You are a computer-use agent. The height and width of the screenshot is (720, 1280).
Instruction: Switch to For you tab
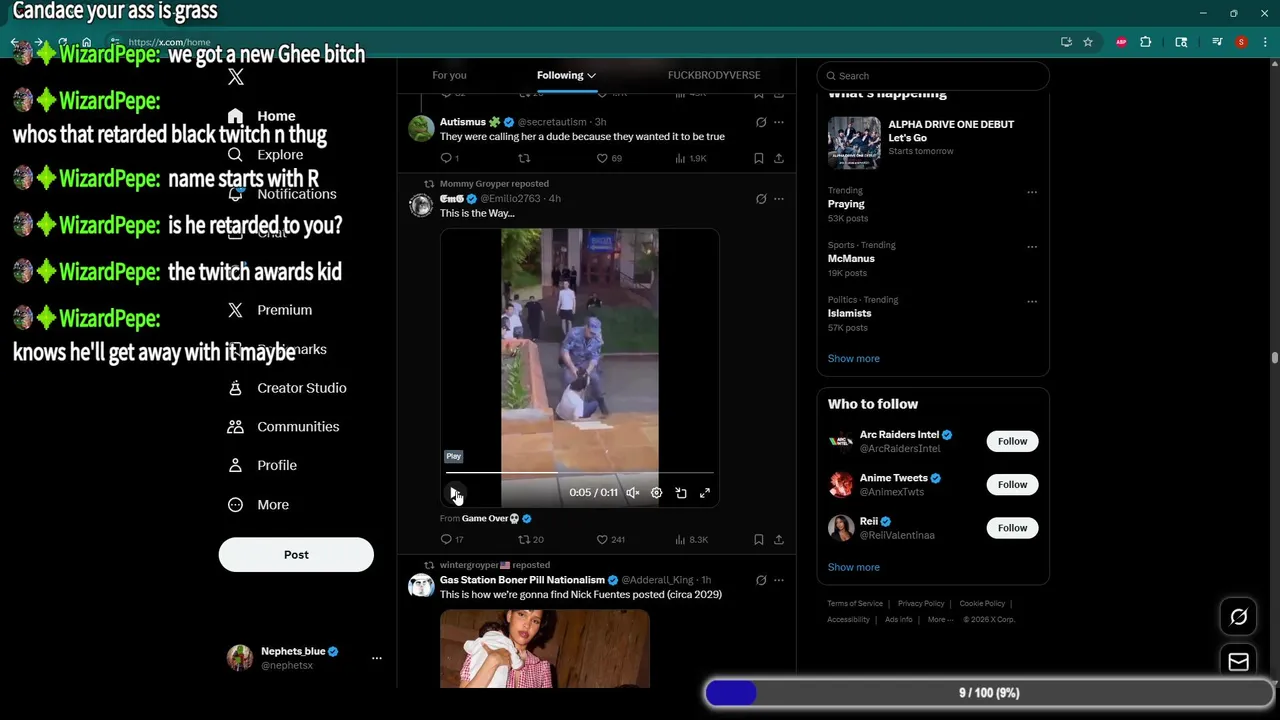[x=449, y=76]
